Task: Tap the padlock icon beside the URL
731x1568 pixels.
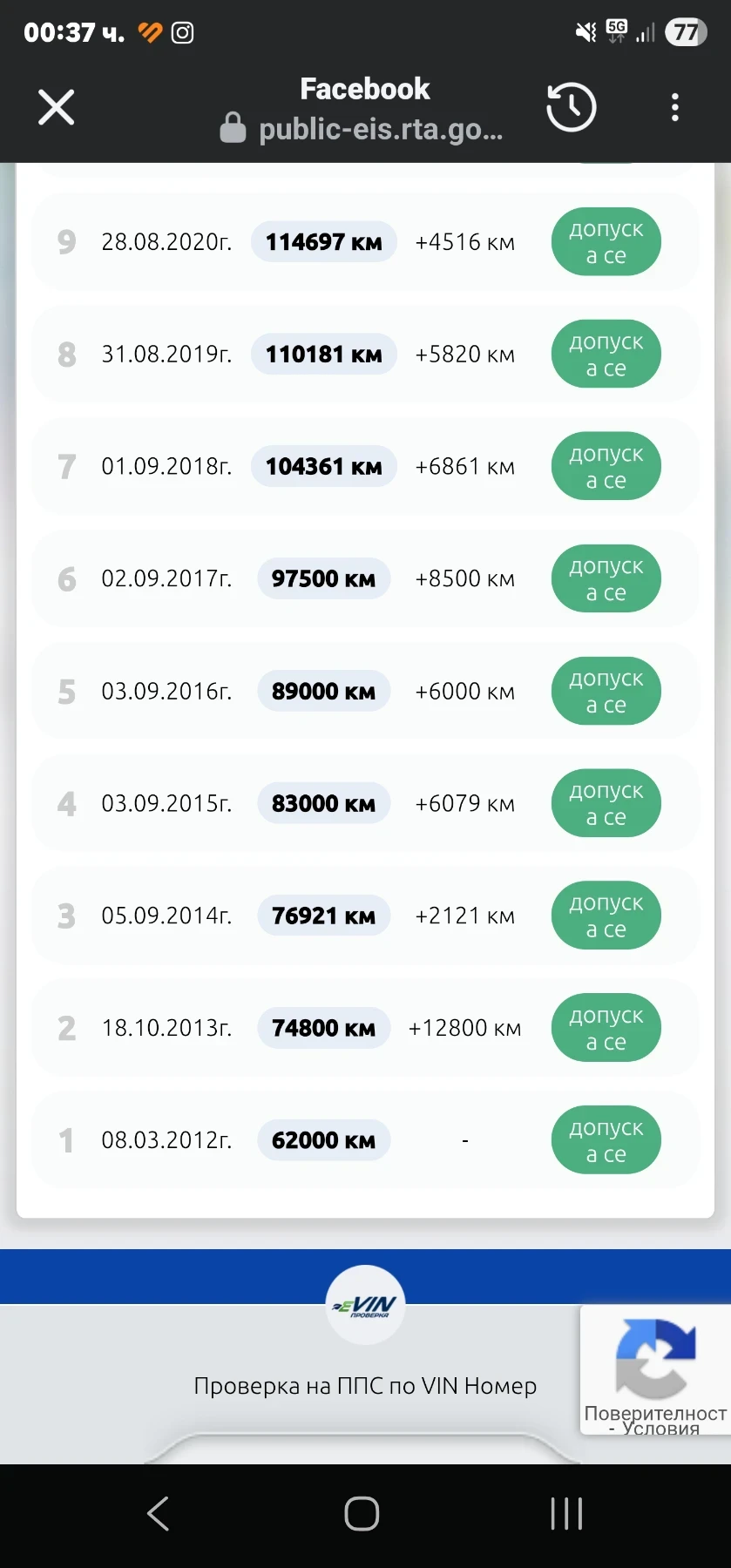Action: coord(233,128)
